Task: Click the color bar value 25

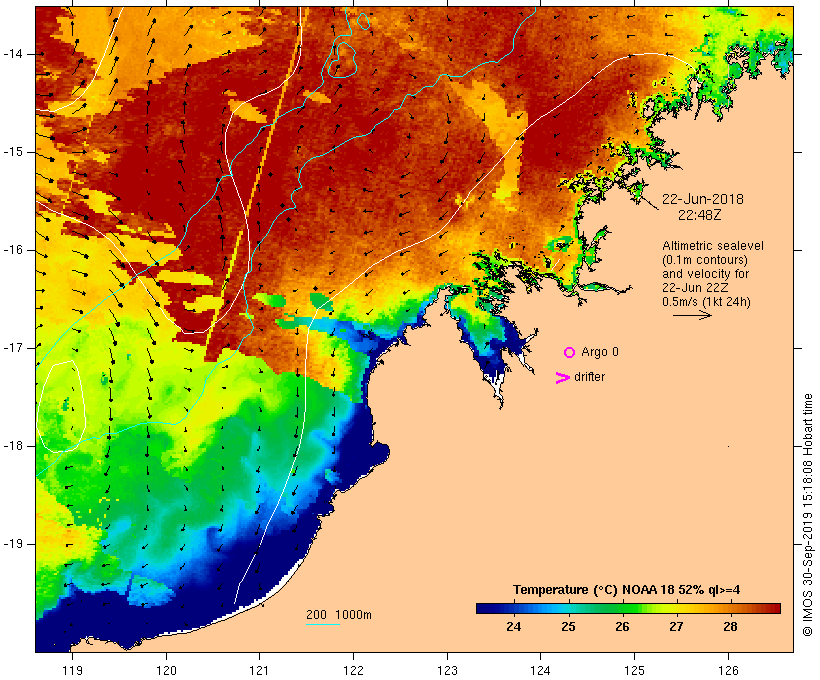Action: [568, 626]
